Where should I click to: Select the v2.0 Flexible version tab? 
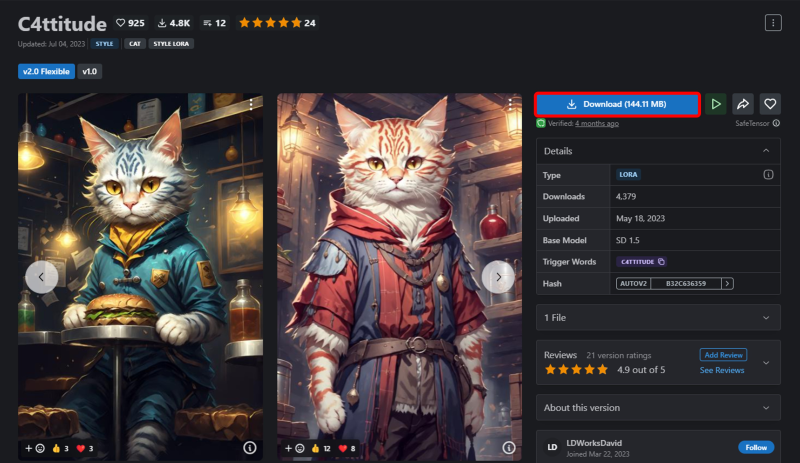(46, 71)
